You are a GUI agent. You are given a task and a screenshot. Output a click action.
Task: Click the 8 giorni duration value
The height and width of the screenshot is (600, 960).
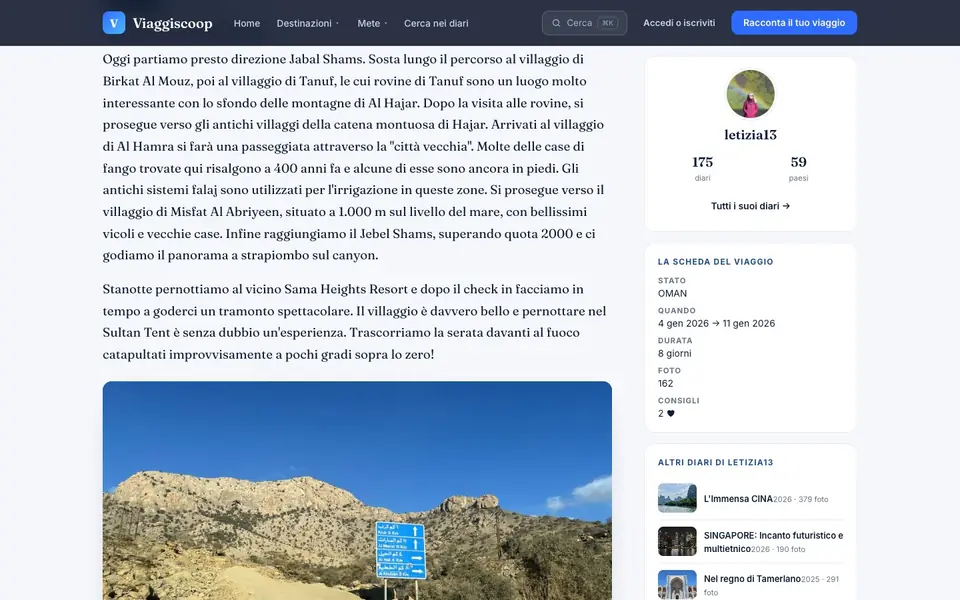coord(675,353)
